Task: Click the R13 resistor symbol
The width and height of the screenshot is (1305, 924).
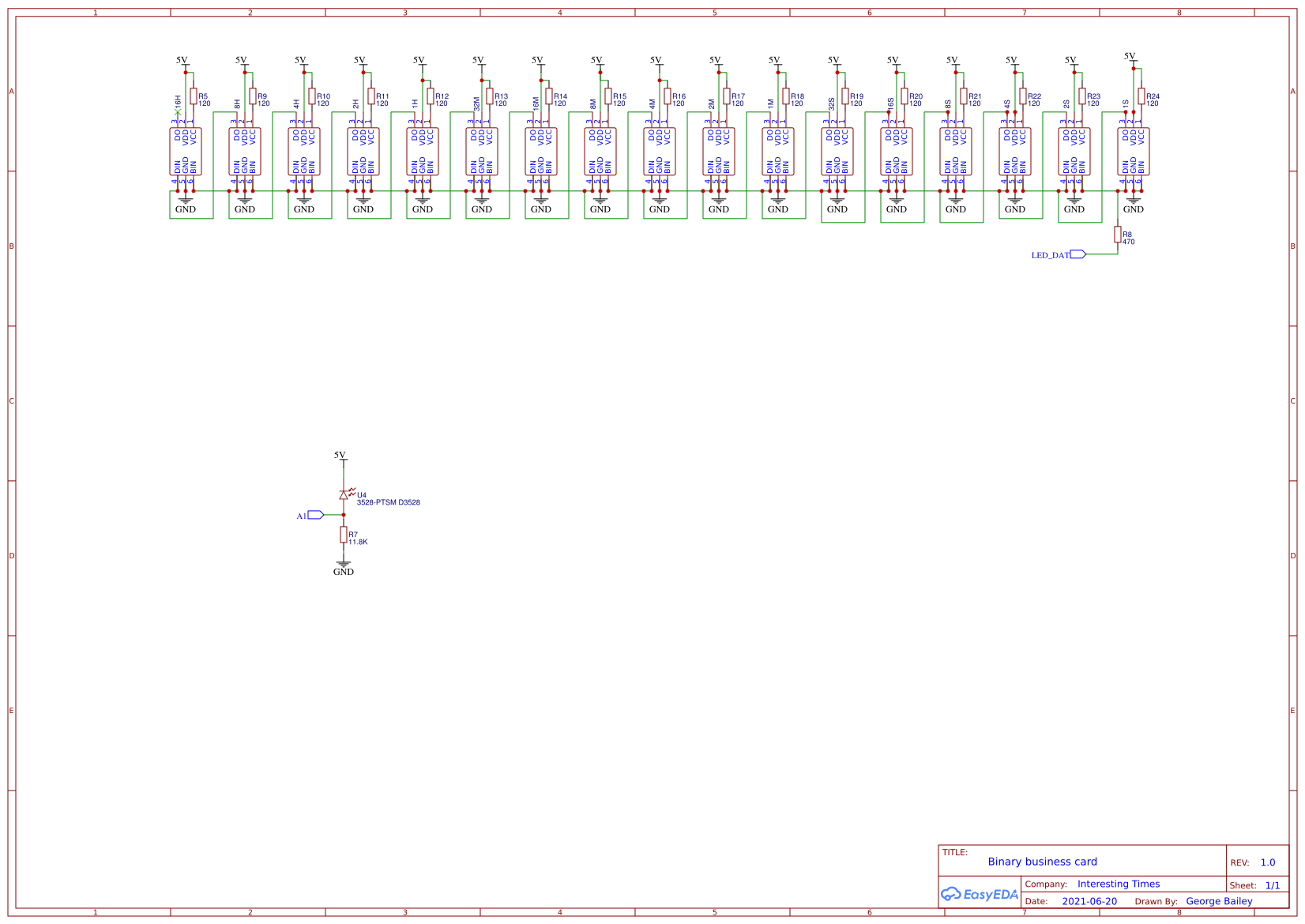Action: [490, 96]
